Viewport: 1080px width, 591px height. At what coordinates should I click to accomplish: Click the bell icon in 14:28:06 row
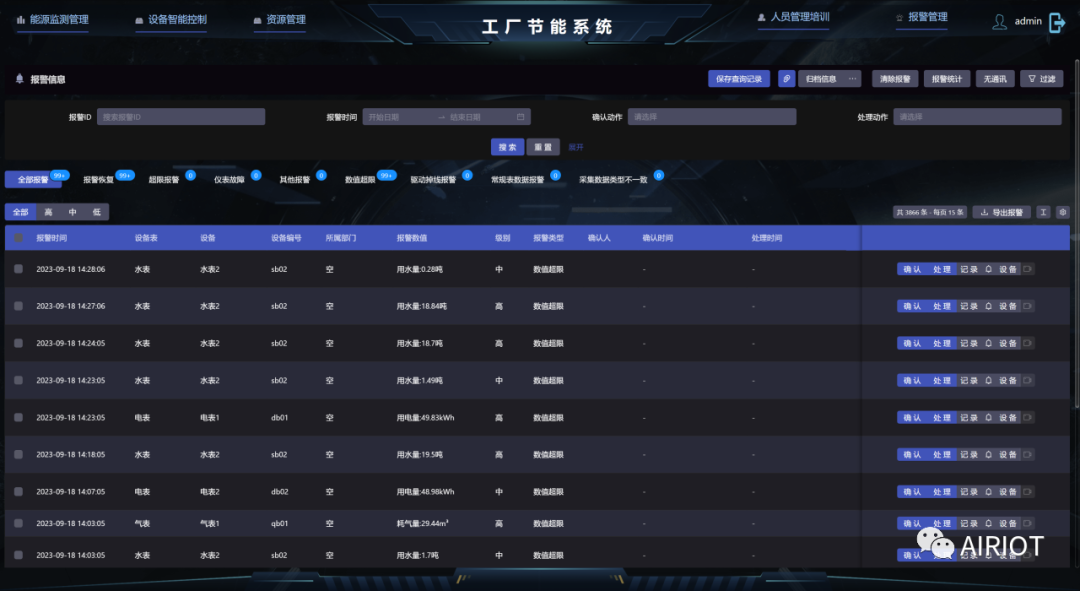point(988,269)
